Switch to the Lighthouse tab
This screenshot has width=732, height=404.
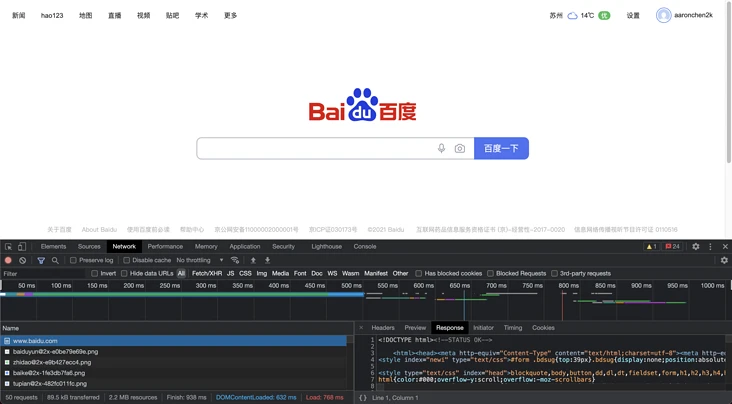tap(327, 247)
